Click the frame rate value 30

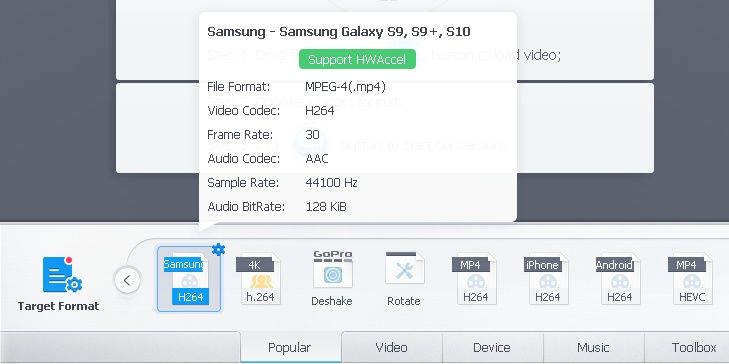tap(312, 135)
